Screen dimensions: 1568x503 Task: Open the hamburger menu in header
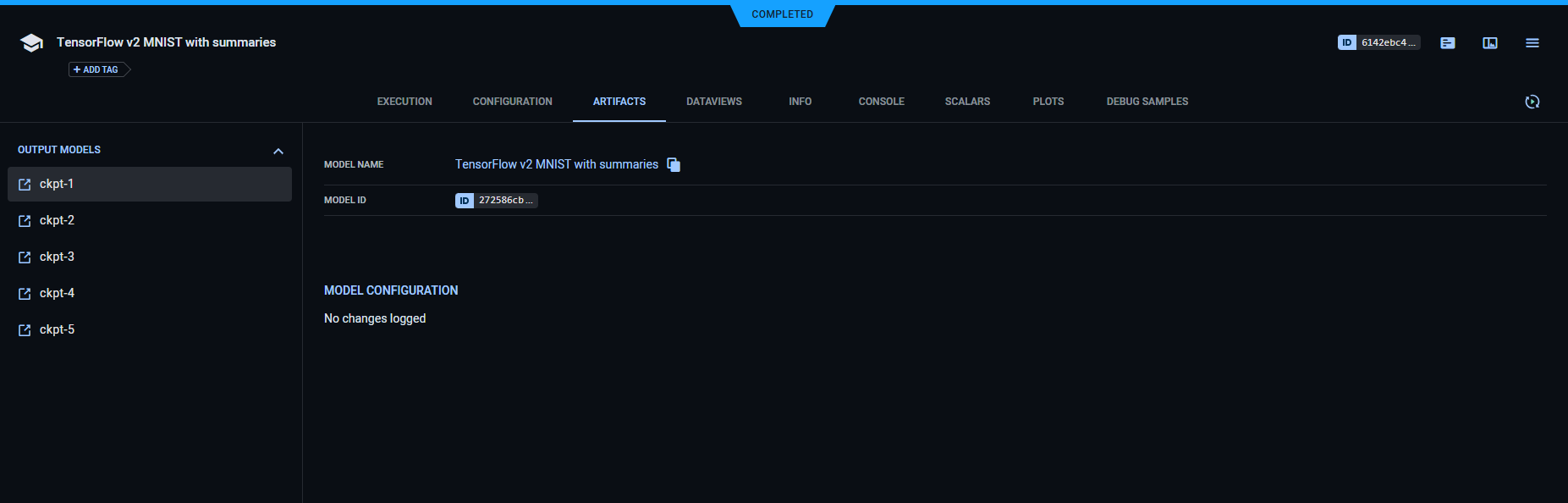(1532, 43)
